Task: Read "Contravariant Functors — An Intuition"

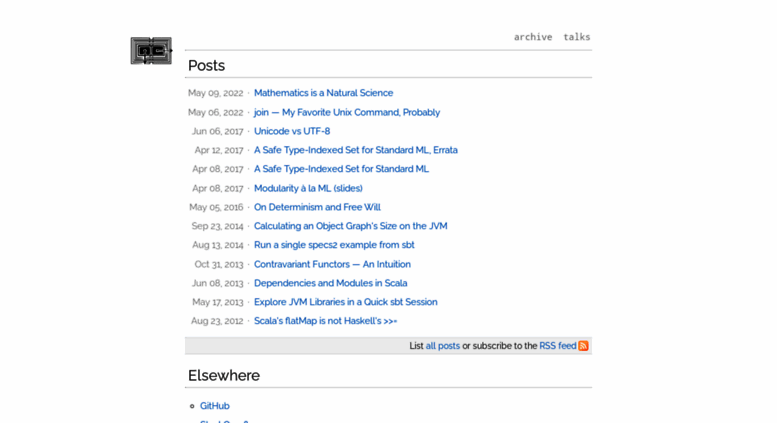Action: coord(332,264)
